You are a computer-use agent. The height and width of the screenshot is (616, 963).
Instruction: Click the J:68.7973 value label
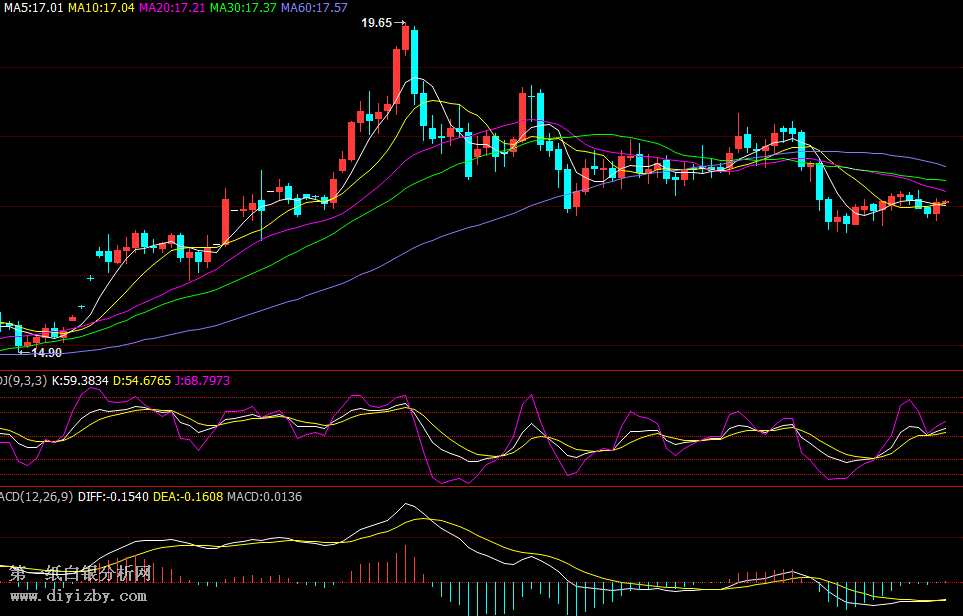coord(202,381)
